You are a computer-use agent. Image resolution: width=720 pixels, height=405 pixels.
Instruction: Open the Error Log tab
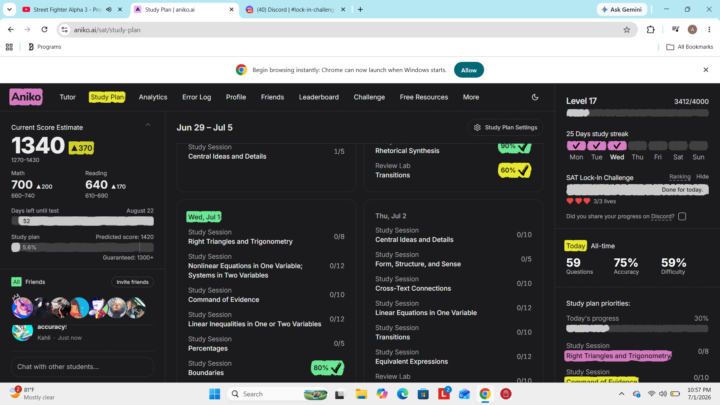(x=197, y=97)
